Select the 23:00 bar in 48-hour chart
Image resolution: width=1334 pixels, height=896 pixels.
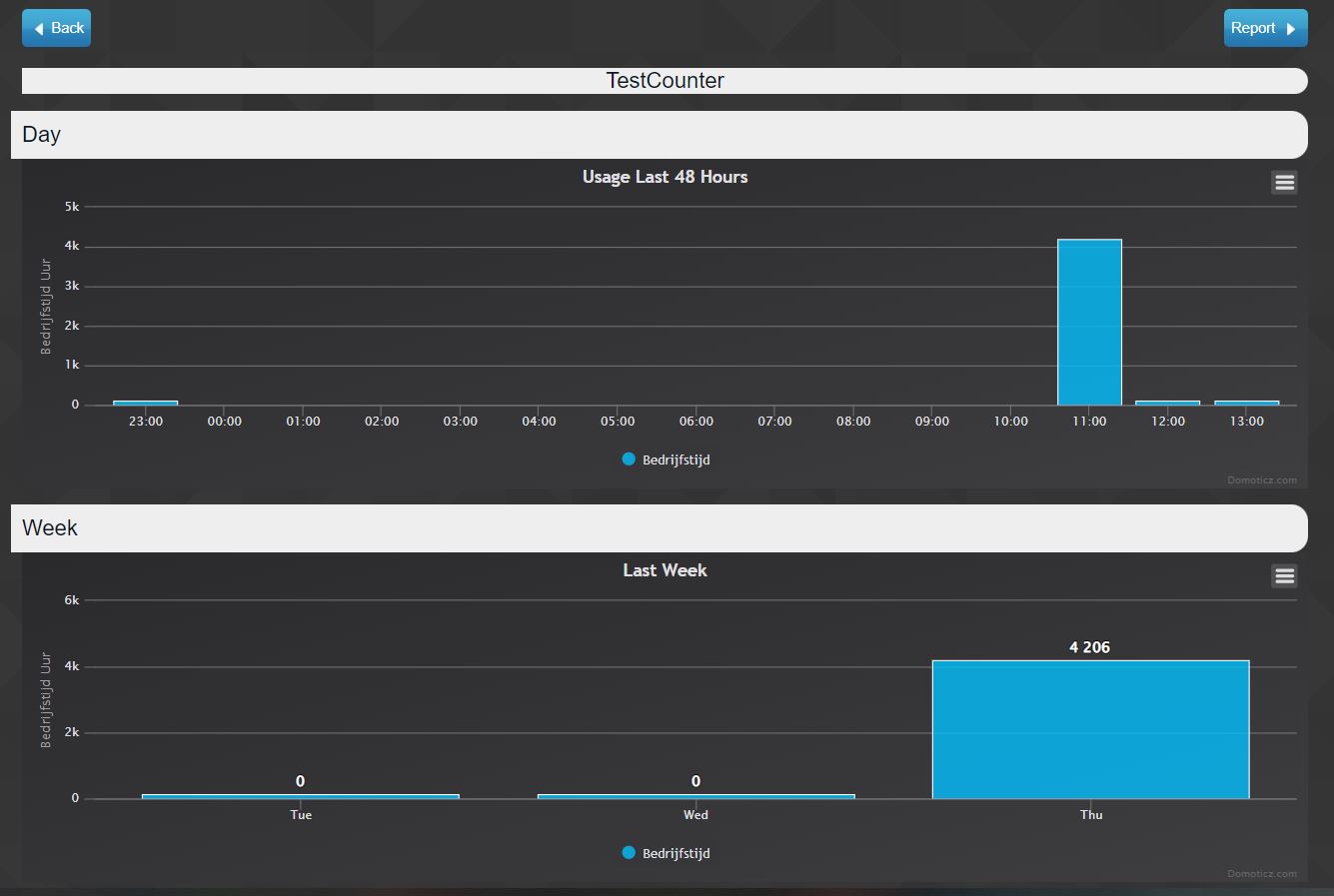click(x=145, y=403)
